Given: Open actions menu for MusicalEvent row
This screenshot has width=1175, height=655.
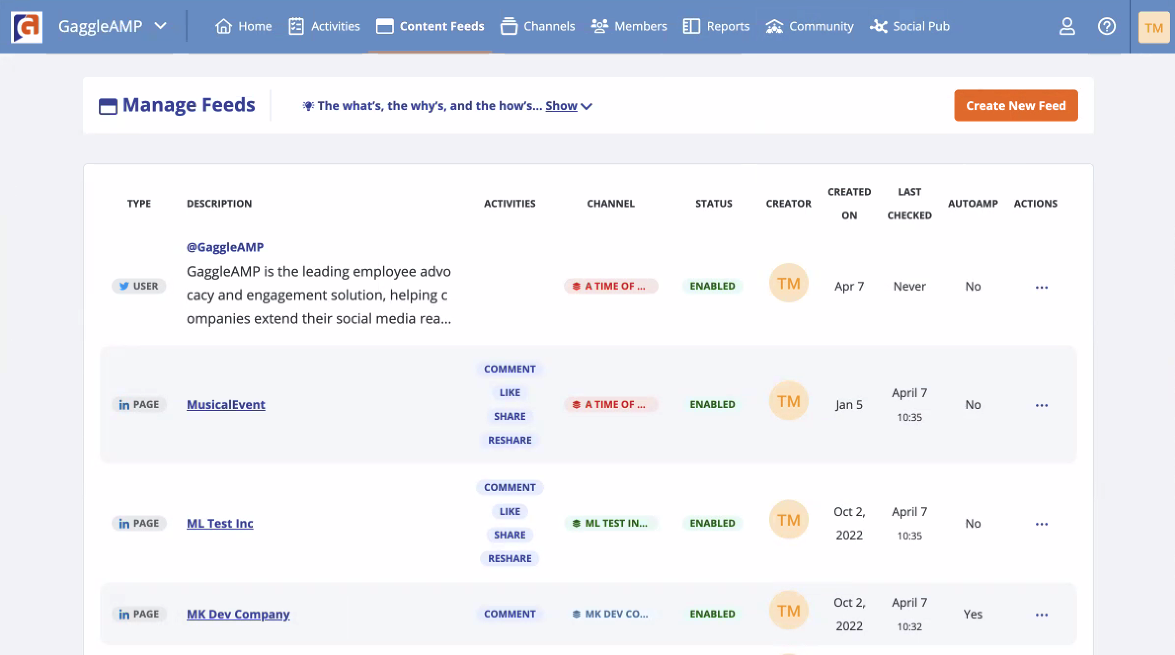Looking at the screenshot, I should 1042,405.
